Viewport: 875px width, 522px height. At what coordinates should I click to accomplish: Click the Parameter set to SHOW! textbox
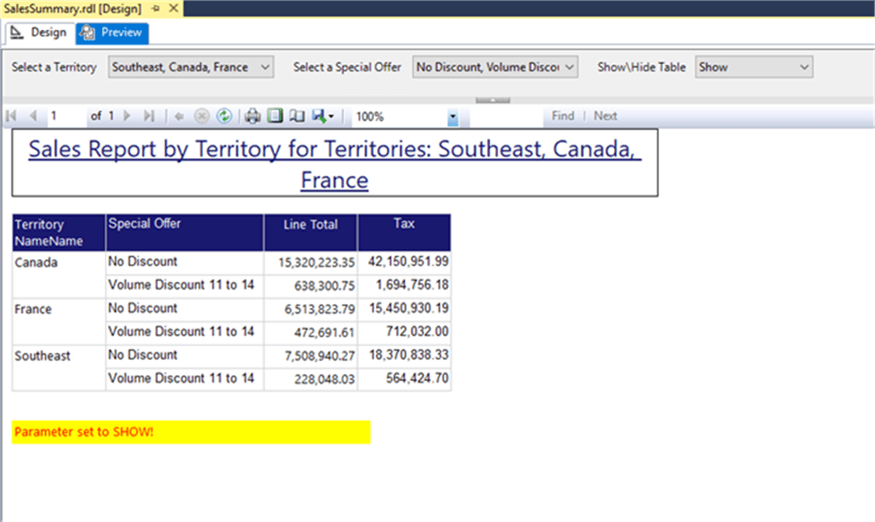click(191, 432)
